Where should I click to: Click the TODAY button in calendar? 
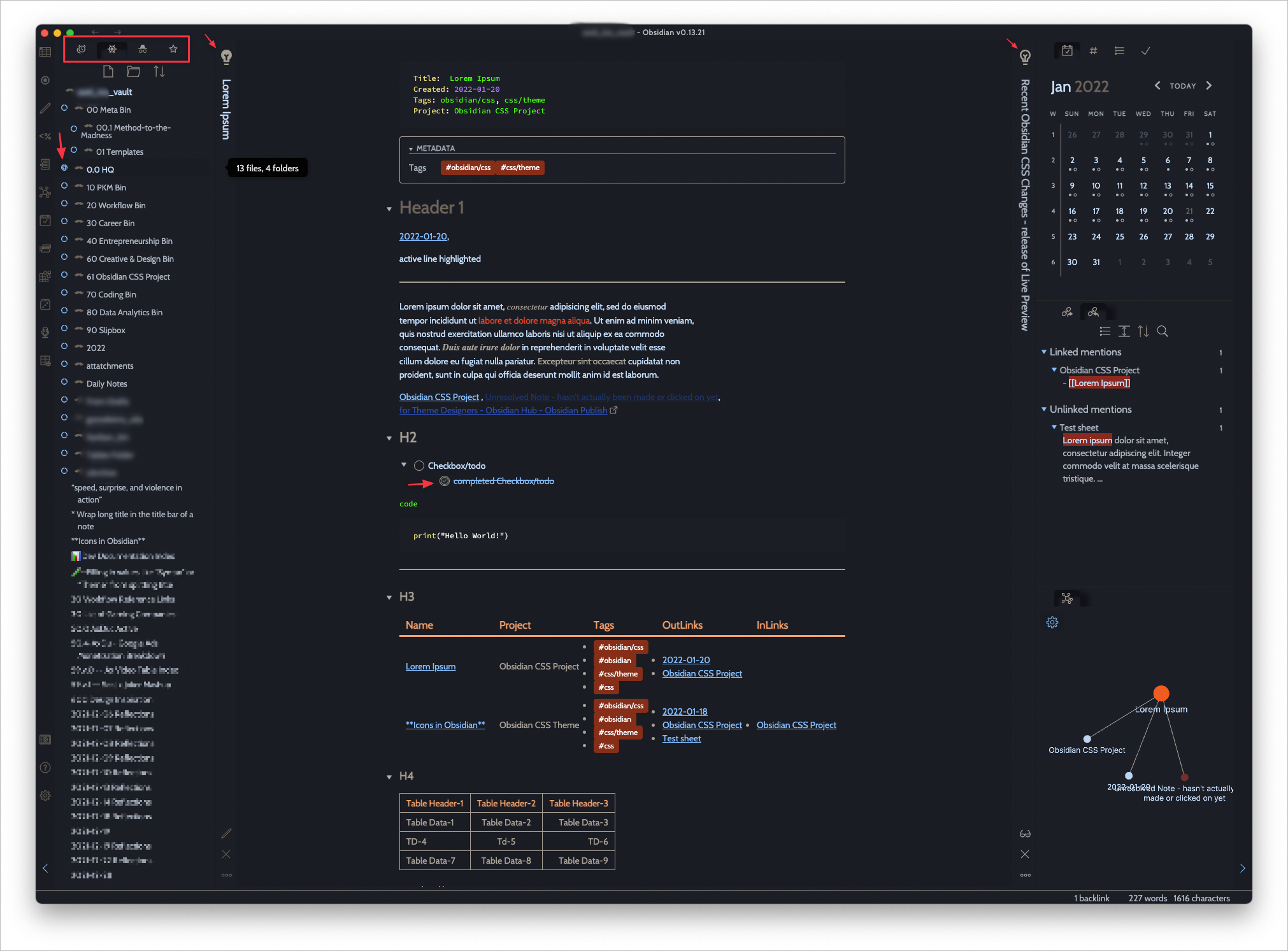pos(1183,86)
